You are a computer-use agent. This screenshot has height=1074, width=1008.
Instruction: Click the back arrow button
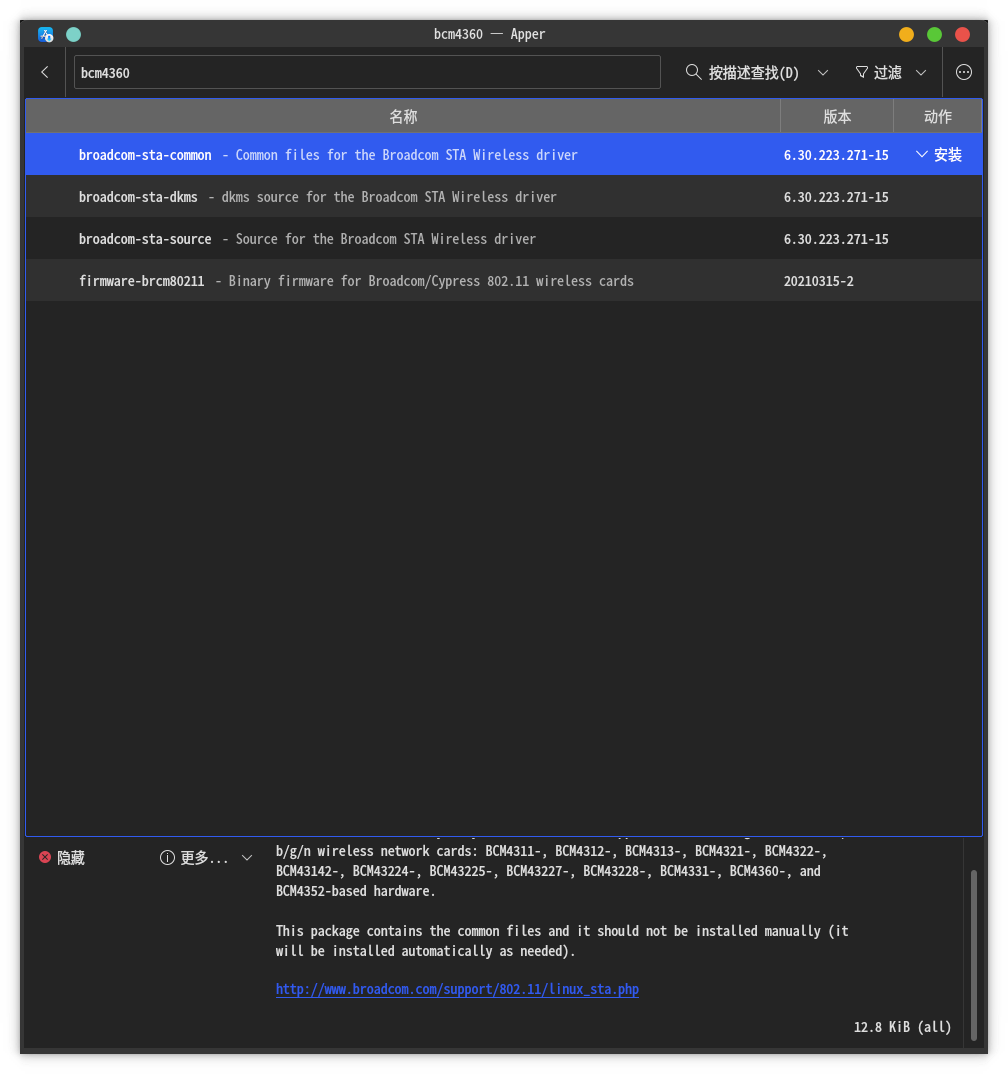(45, 72)
